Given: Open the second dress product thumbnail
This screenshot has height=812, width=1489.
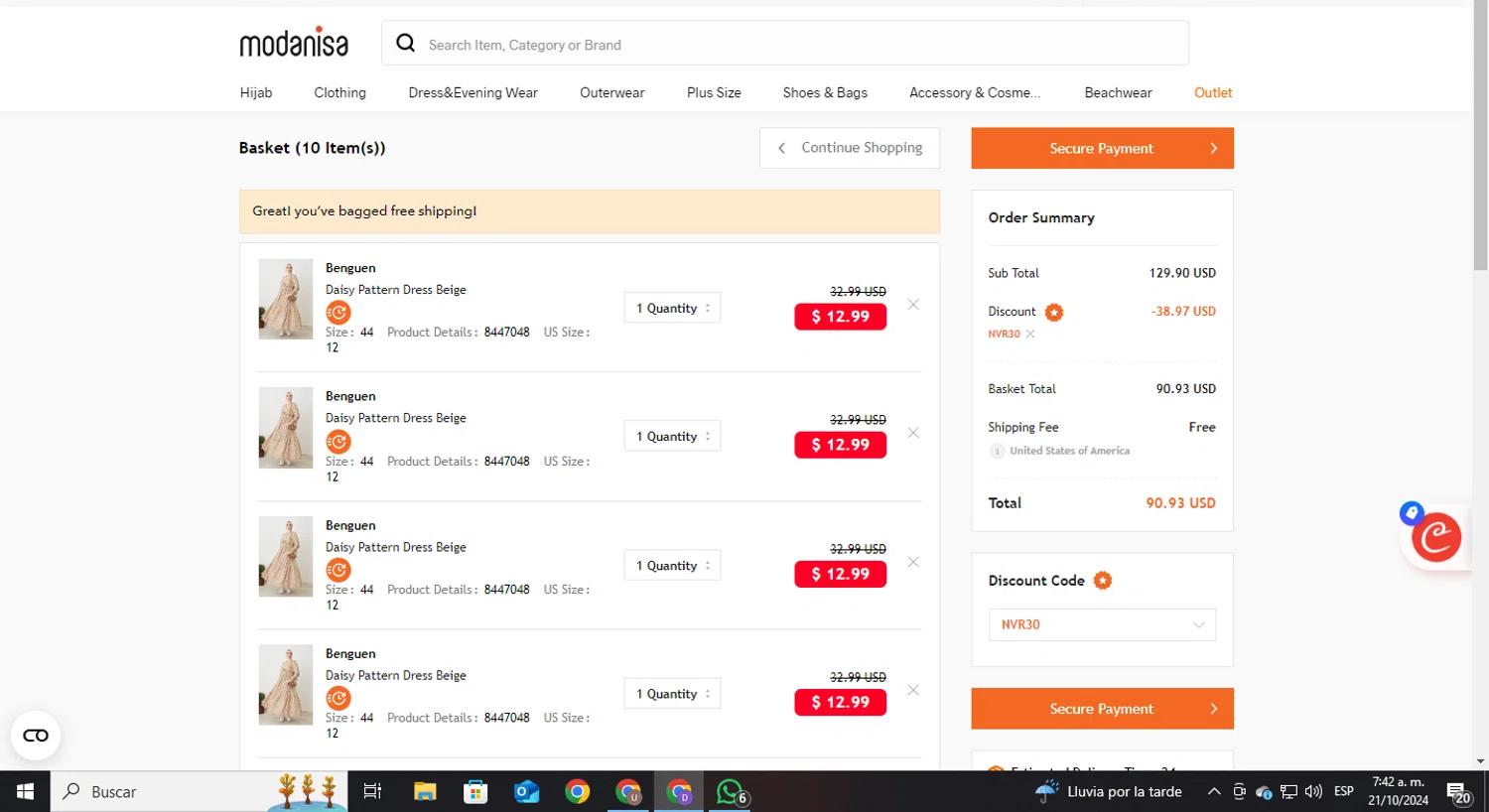Looking at the screenshot, I should point(286,428).
